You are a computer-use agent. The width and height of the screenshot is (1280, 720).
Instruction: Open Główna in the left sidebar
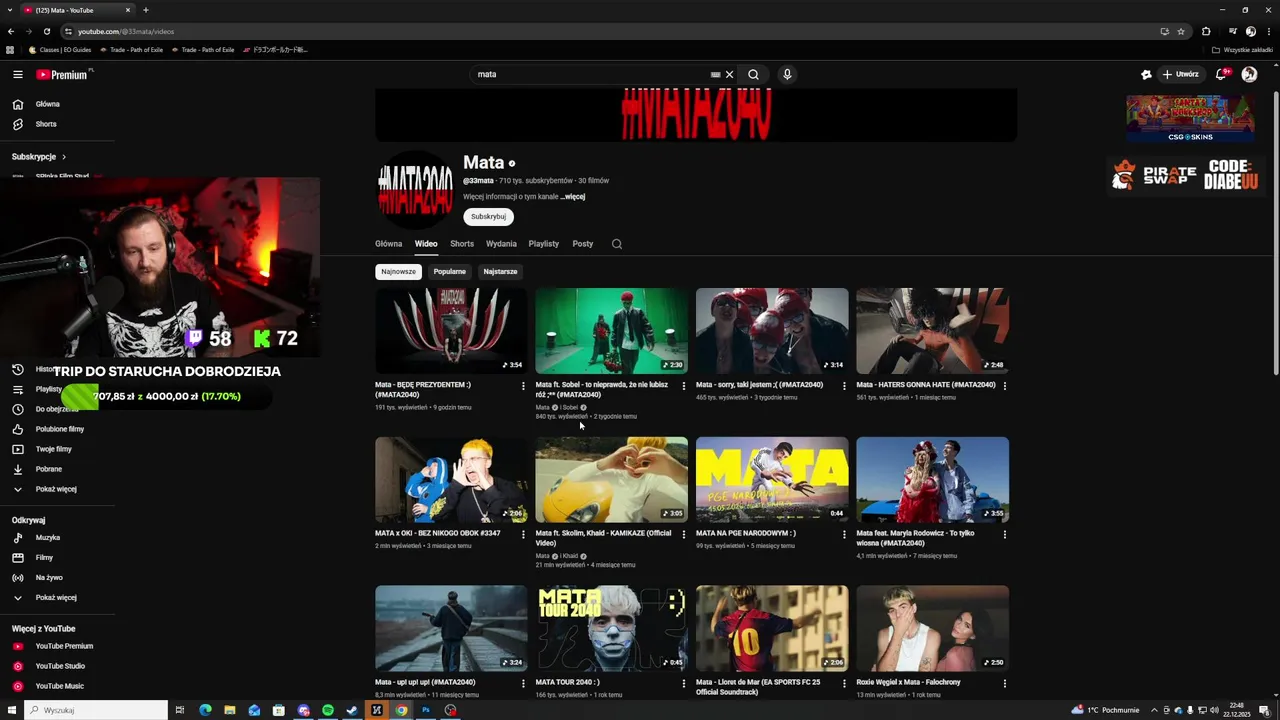(47, 104)
